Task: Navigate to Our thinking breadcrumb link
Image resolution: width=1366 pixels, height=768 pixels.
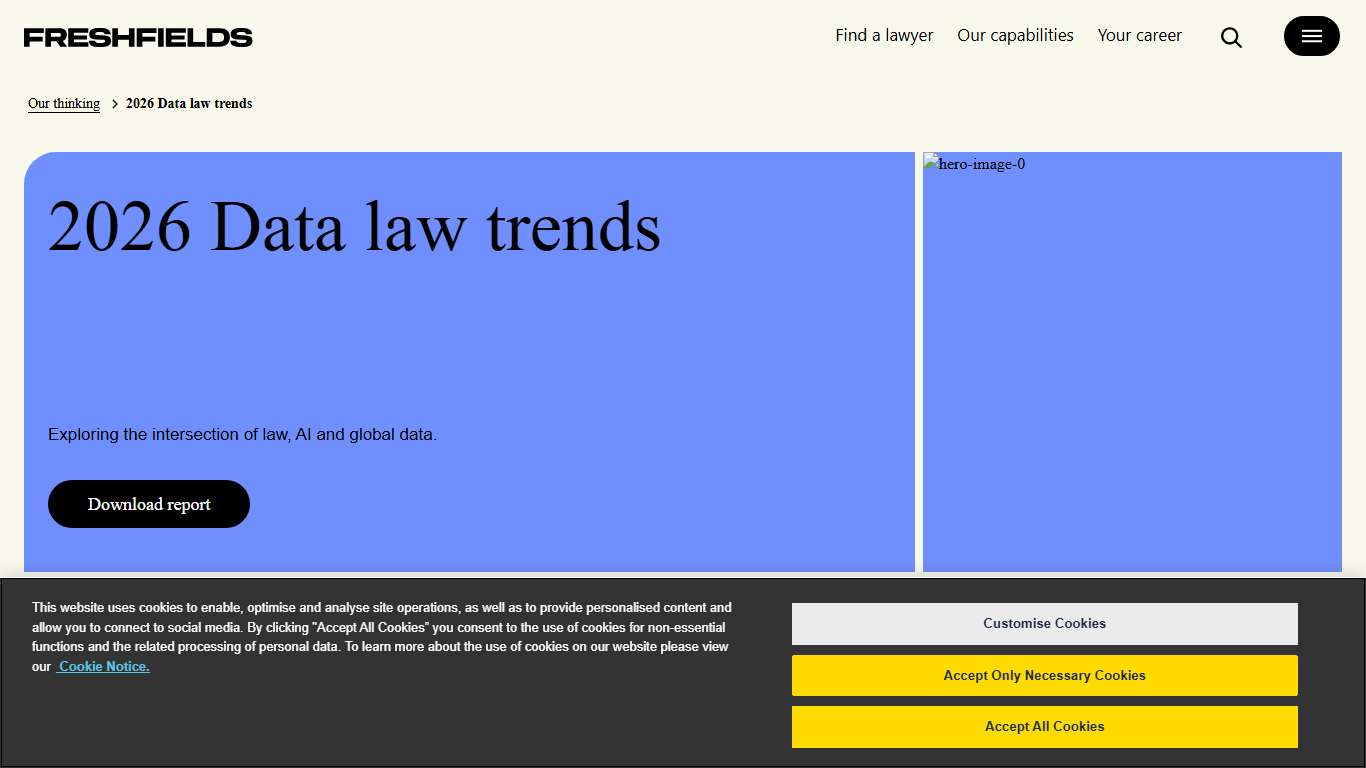Action: (x=63, y=103)
